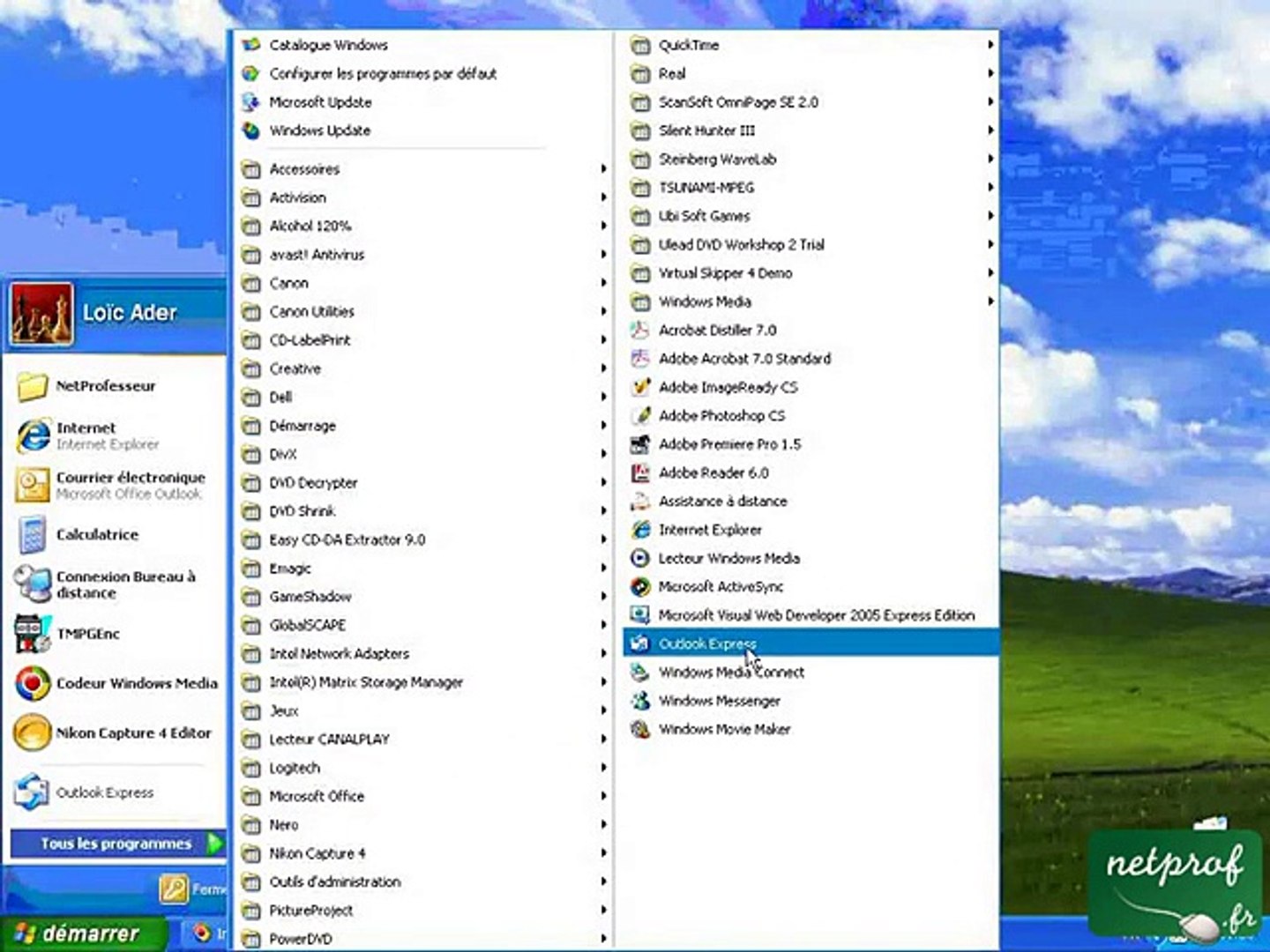The width and height of the screenshot is (1270, 952).
Task: Open the avast! Antivirus group
Action: point(424,255)
